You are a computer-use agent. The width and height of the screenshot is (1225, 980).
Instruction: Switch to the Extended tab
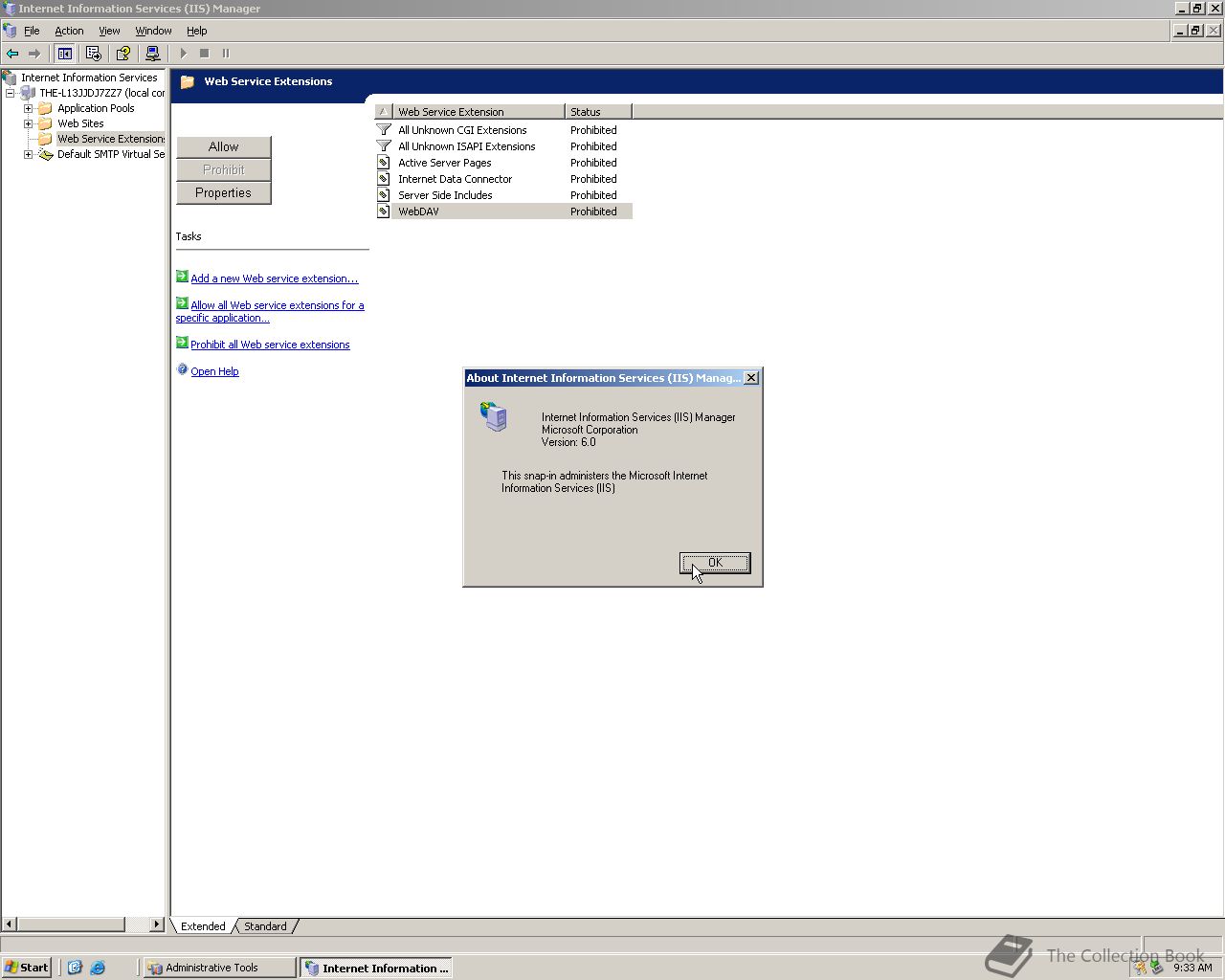click(203, 926)
